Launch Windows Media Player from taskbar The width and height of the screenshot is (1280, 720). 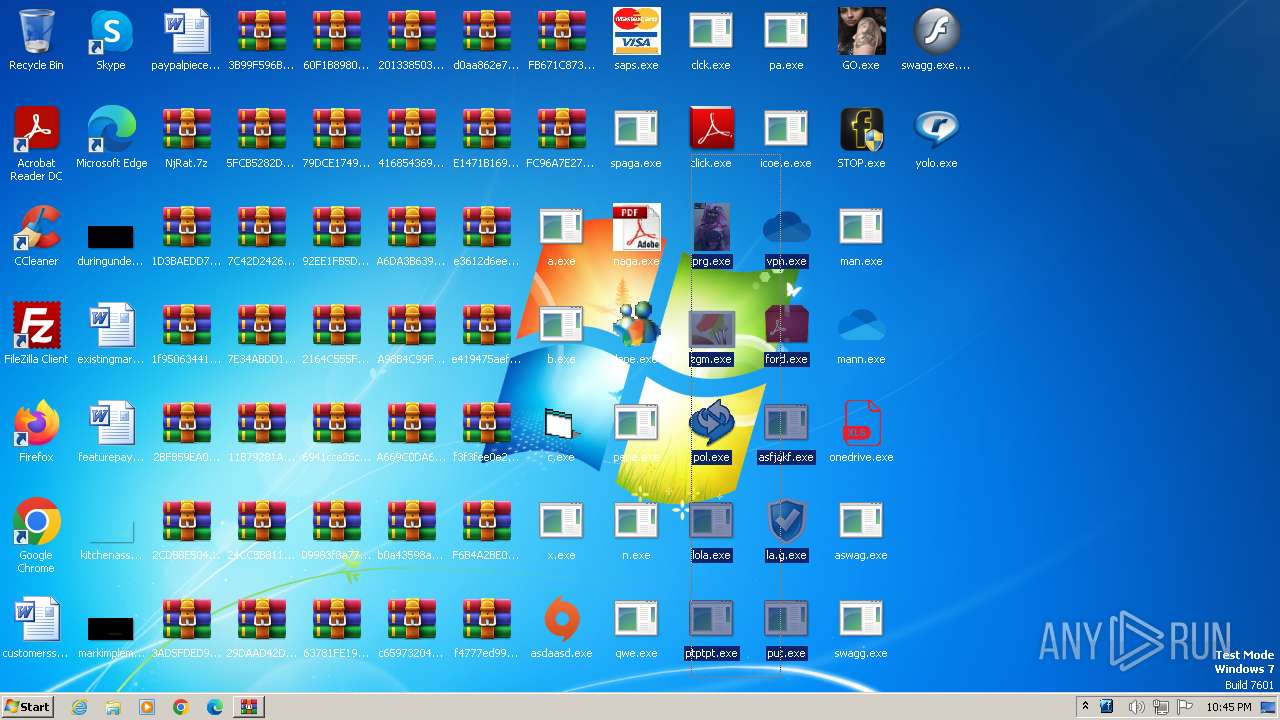click(x=147, y=707)
